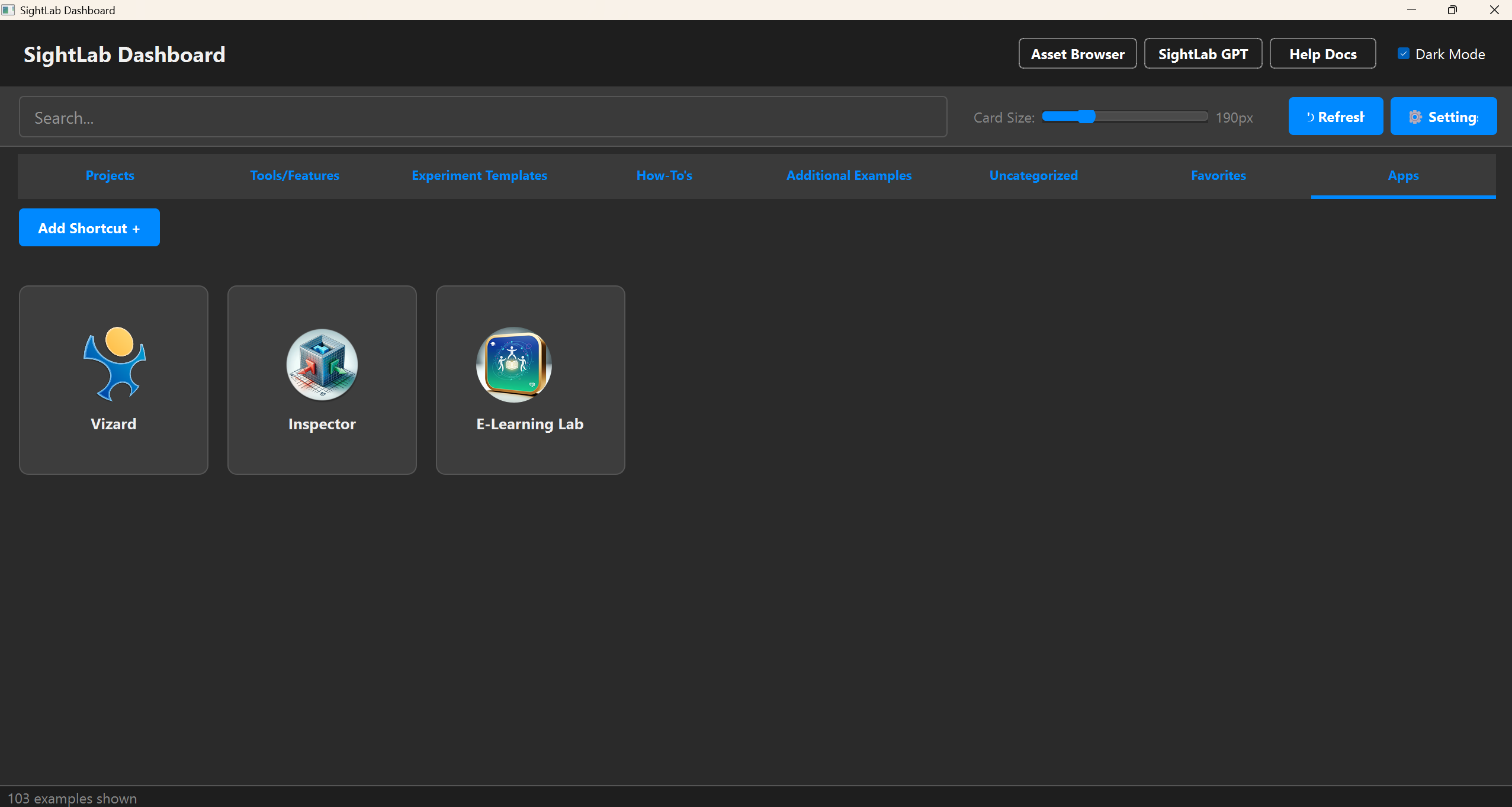Switch to the Projects tab
Viewport: 1512px width, 807px height.
(110, 175)
